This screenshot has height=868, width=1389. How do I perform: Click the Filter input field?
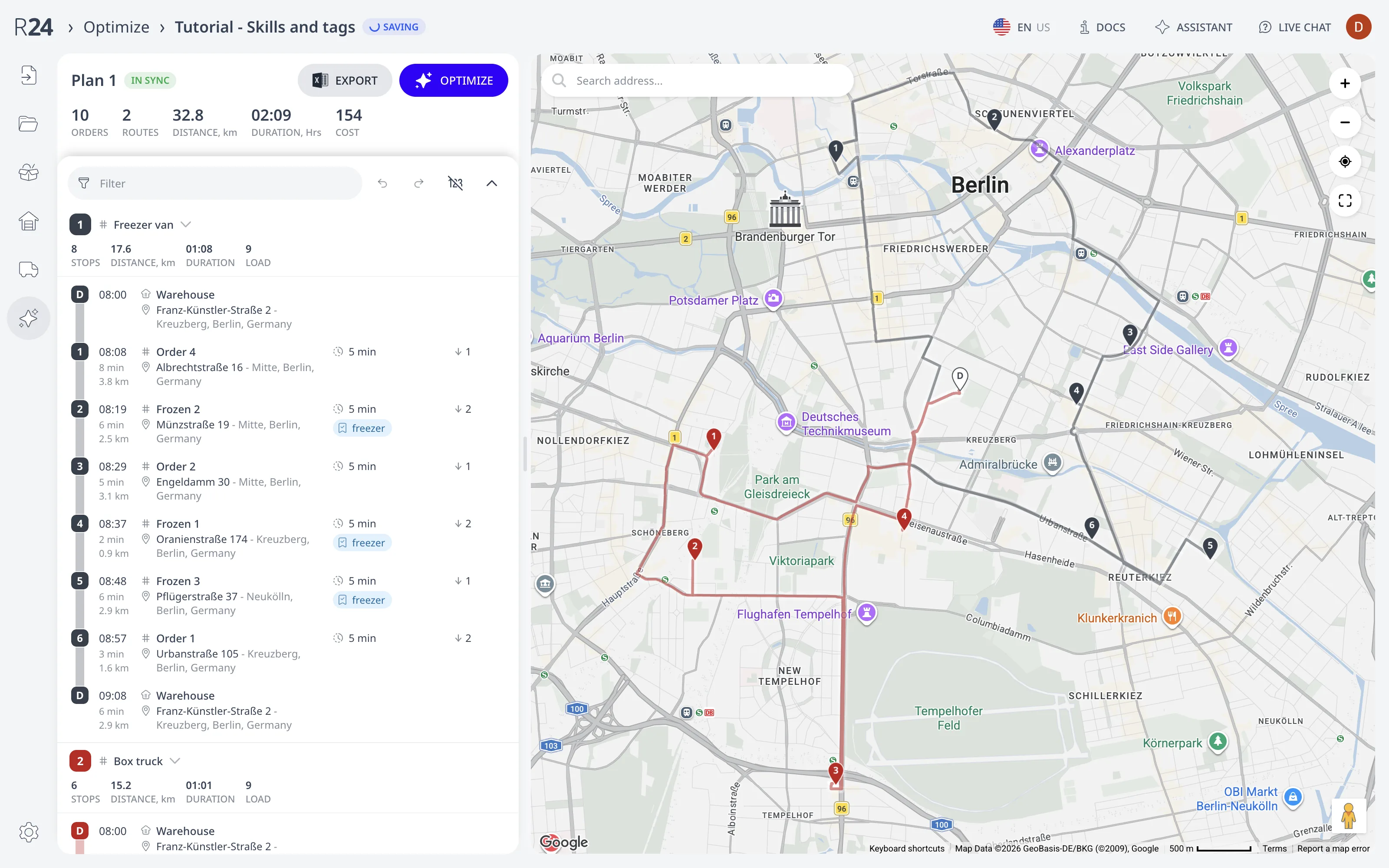(215, 183)
